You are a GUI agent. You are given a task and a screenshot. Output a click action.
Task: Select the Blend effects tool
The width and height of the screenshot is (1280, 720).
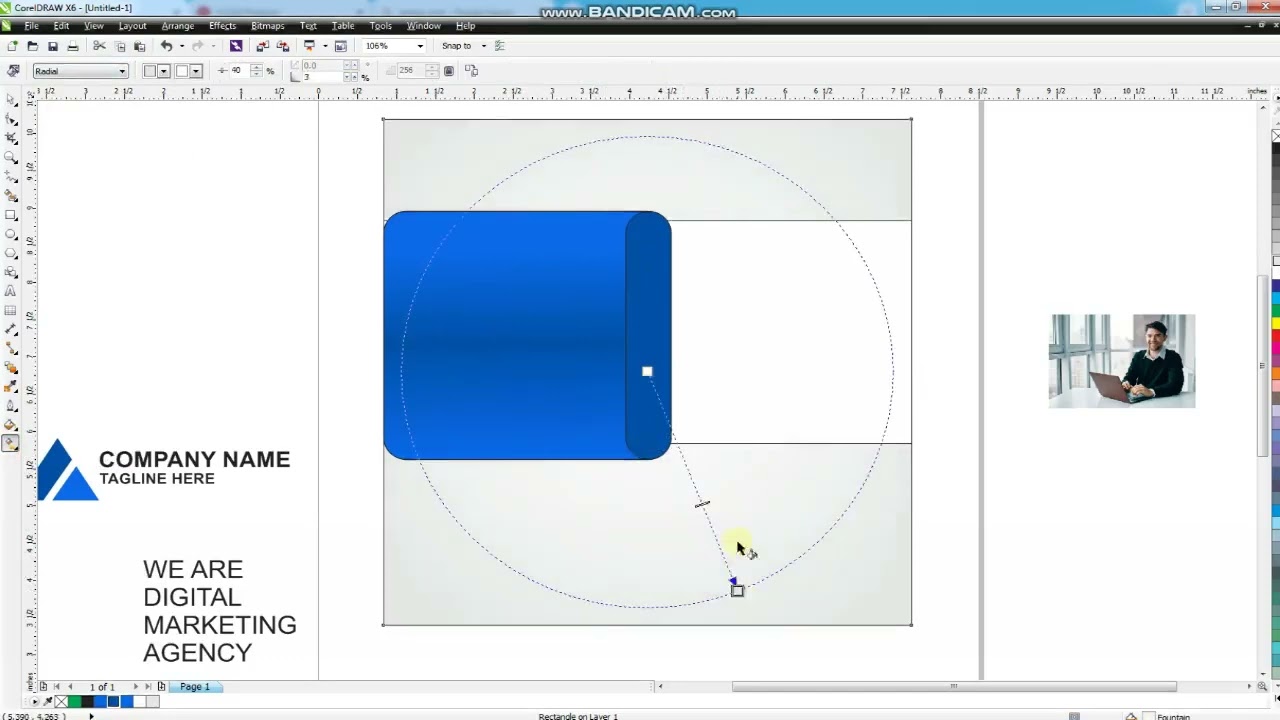click(11, 366)
